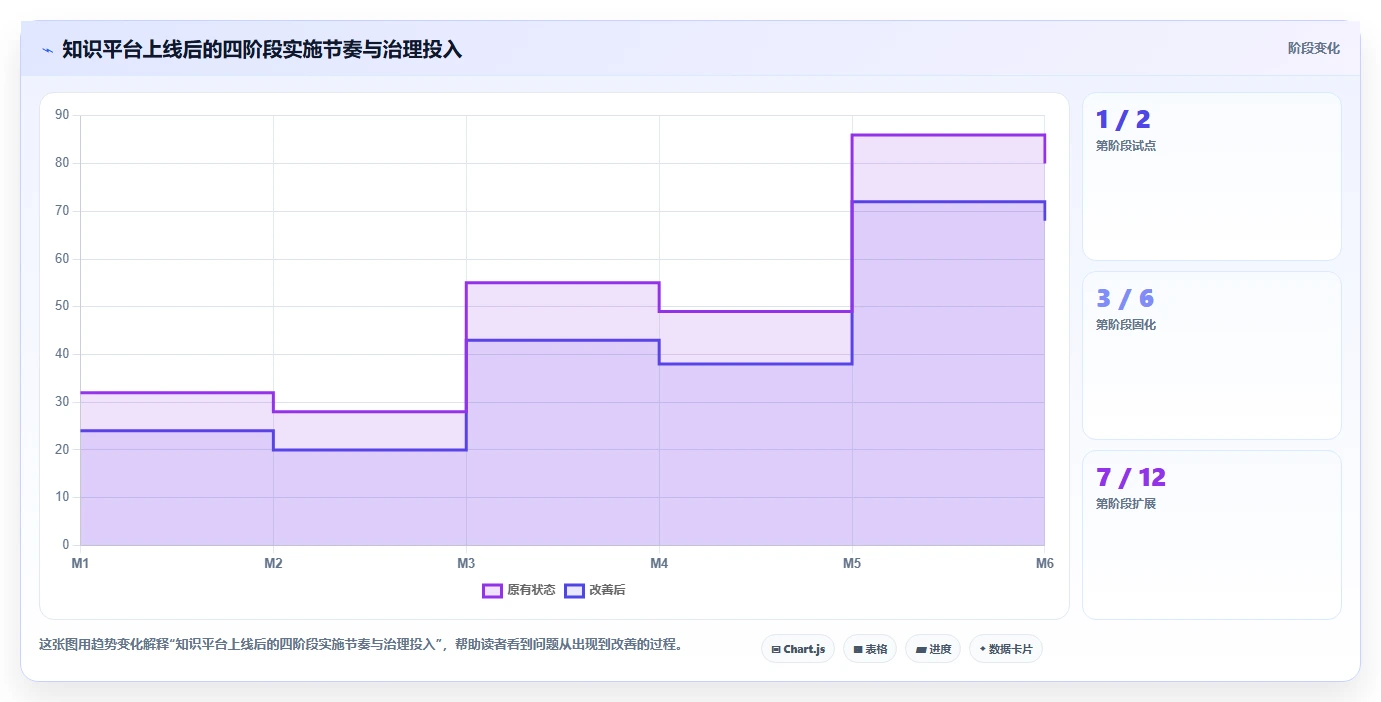1381x702 pixels.
Task: Click the chart title 知识平台上线后的四阶段实施节奏与治理投入
Action: 262,50
